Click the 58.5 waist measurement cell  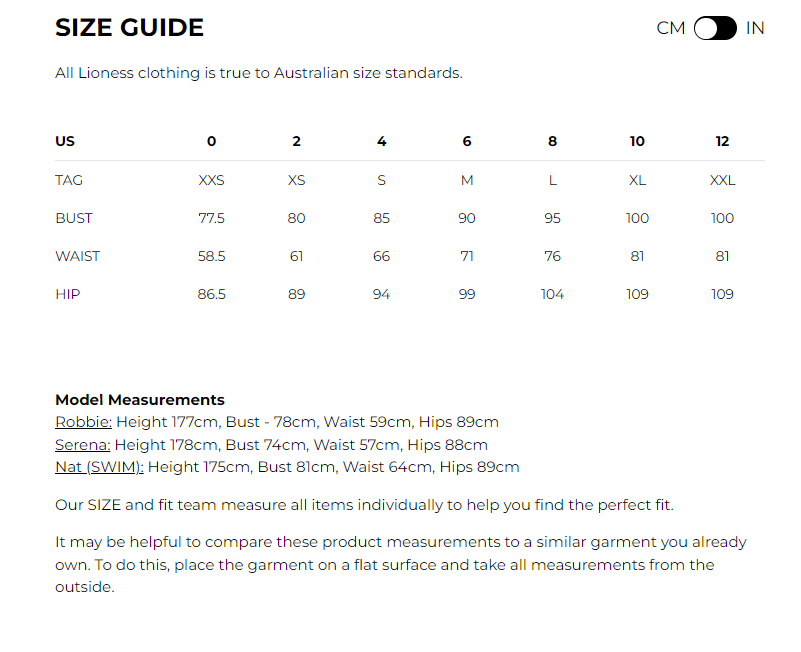(x=211, y=256)
